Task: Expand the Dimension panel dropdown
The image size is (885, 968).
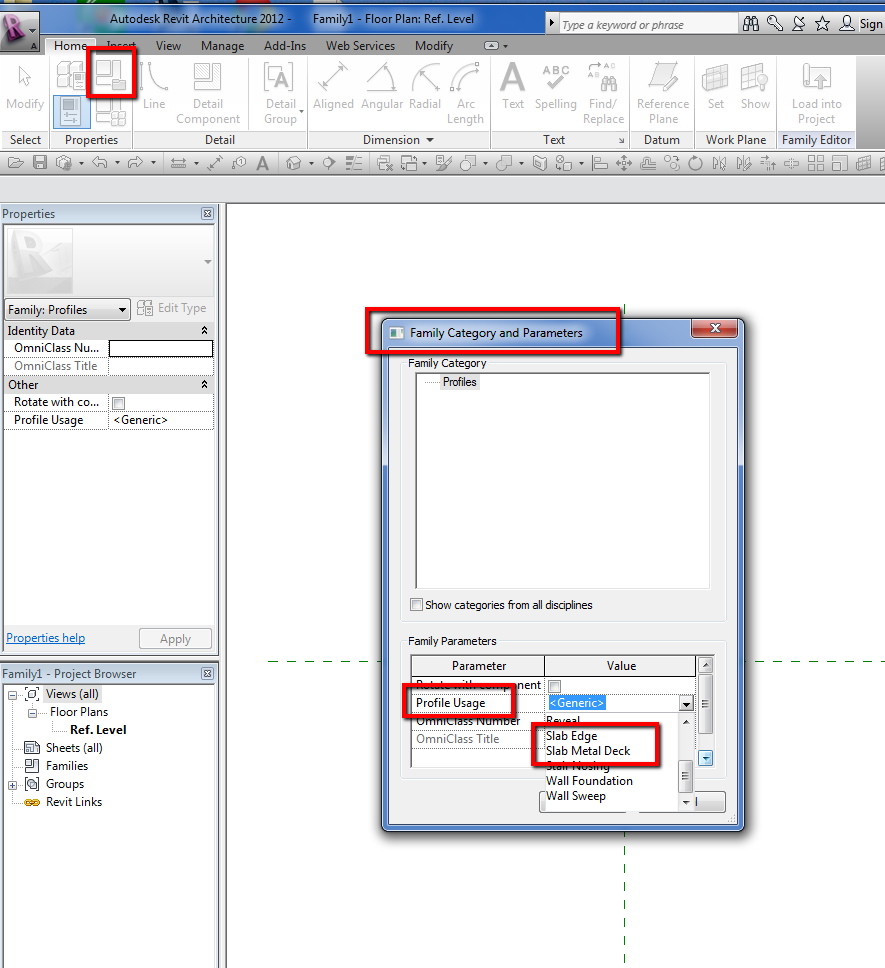Action: click(430, 140)
